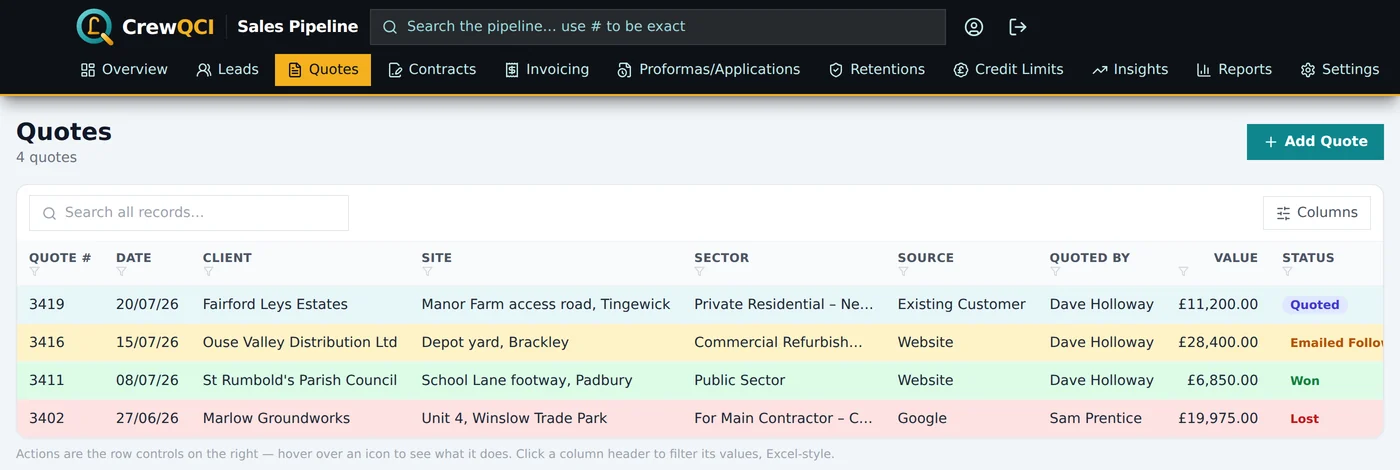Switch to the Retentions tab
The width and height of the screenshot is (1400, 470).
pyautogui.click(x=877, y=70)
